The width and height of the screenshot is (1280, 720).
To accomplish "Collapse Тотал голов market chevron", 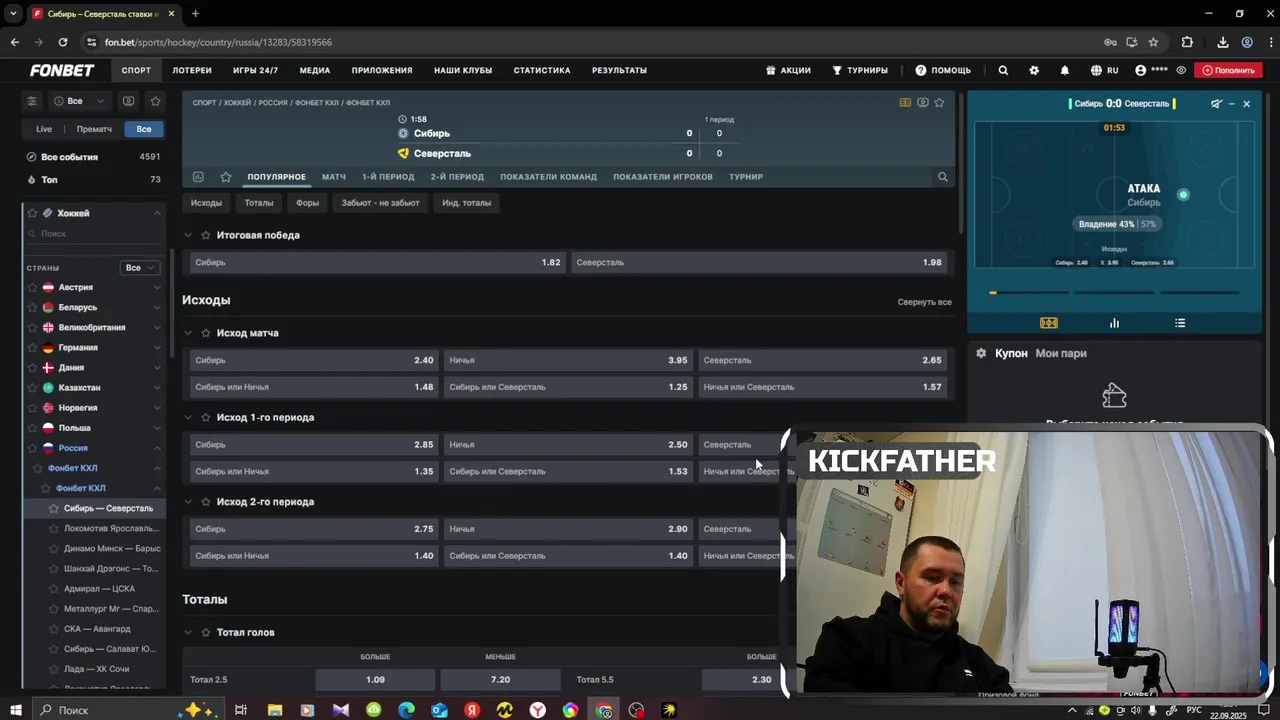I will [188, 632].
